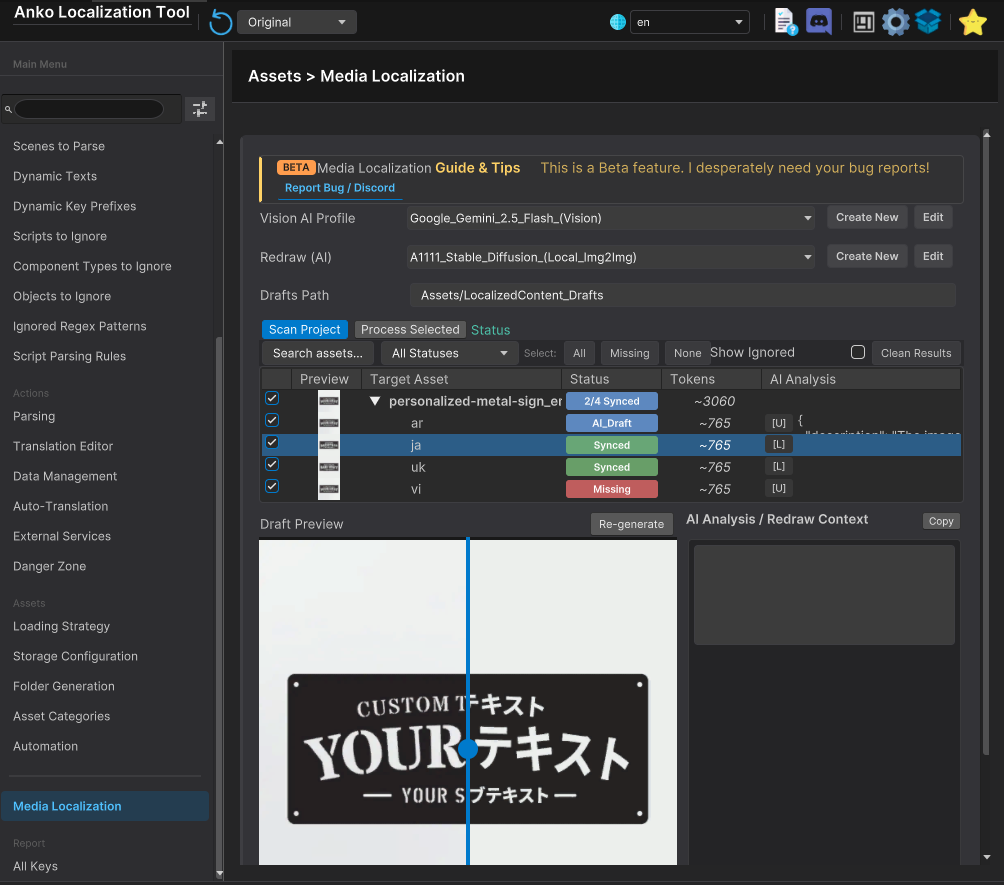Click the AI_Draft status badge
Viewport: 1004px width, 885px height.
click(x=611, y=423)
